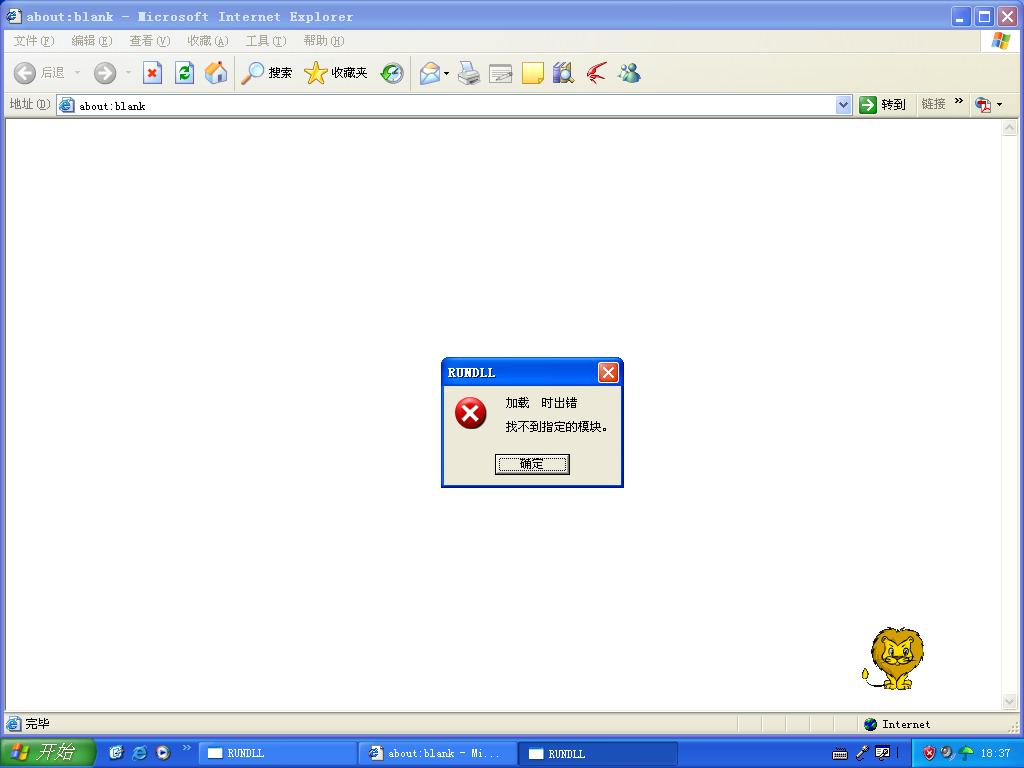Click the Adobe PDF toolbar icon
The height and width of the screenshot is (768, 1024).
pos(983,104)
